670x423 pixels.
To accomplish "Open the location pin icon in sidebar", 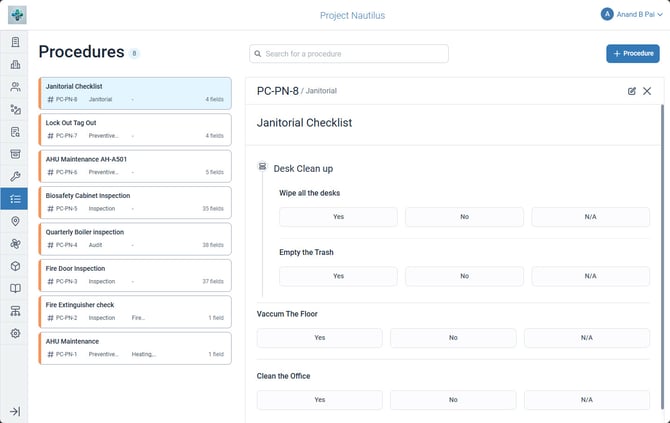I will (15, 221).
